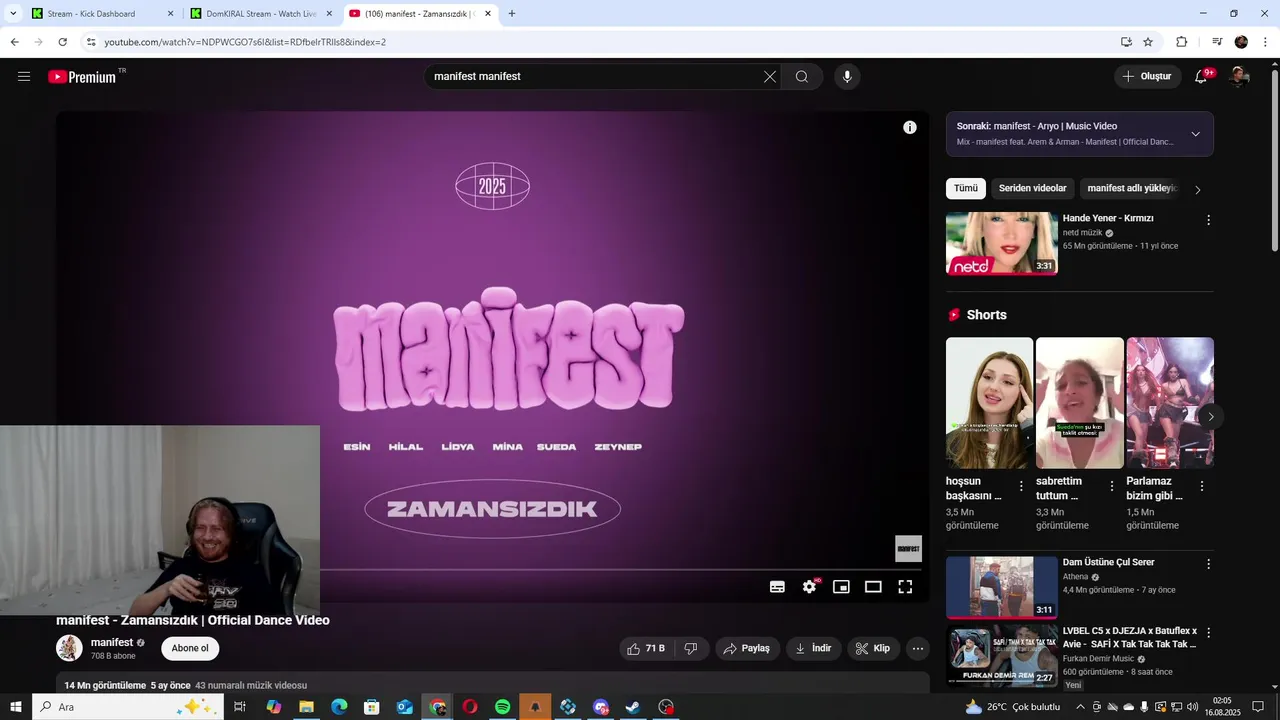
Task: Open options for Dam Üstüne Çul Serer
Action: pyautogui.click(x=1208, y=564)
